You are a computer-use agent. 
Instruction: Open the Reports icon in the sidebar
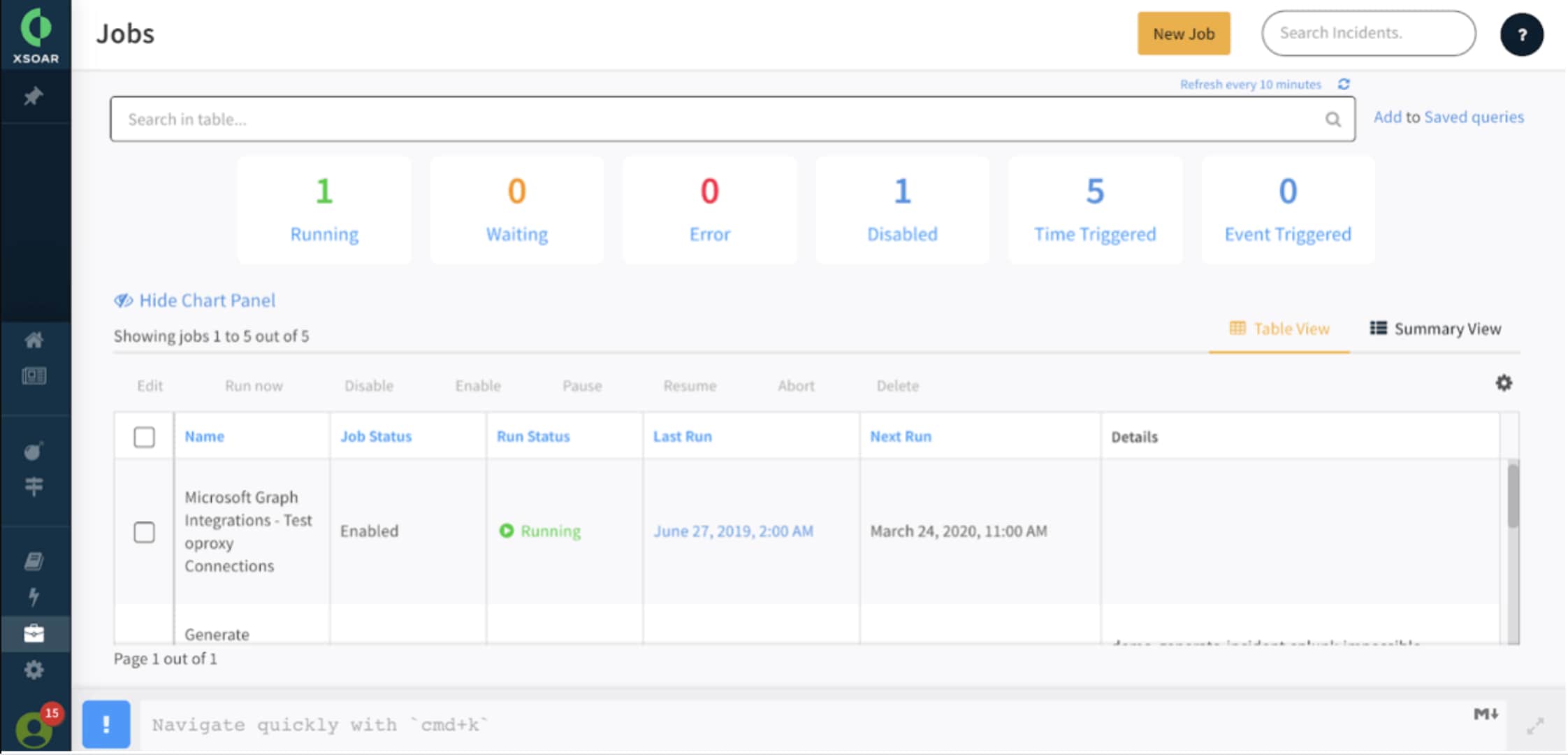tap(34, 376)
